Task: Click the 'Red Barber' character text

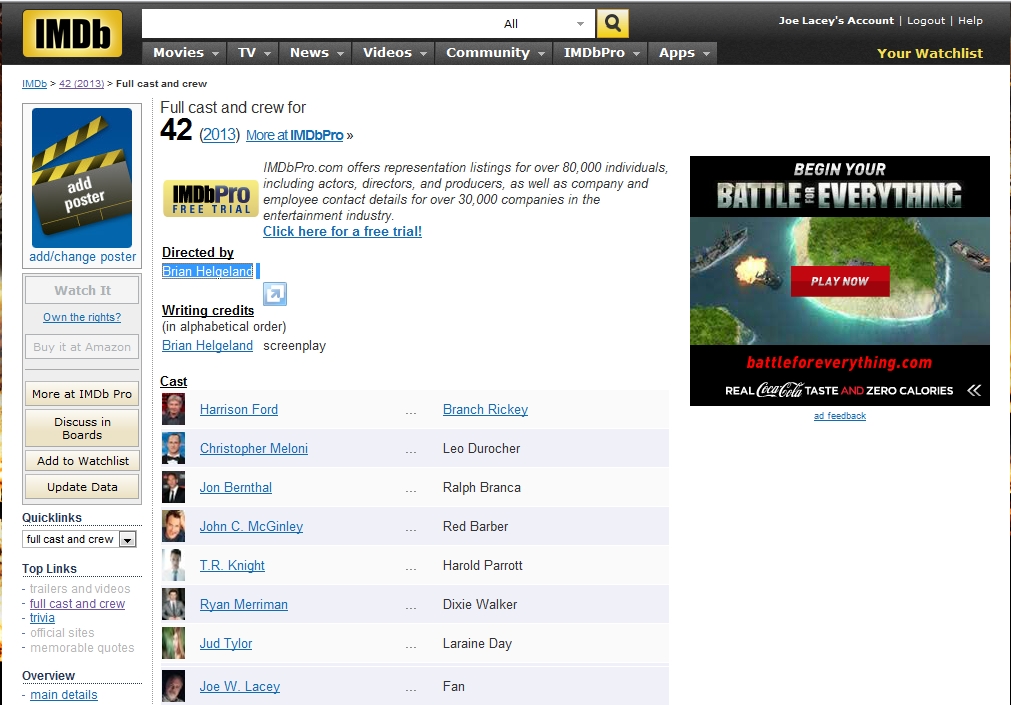Action: (475, 526)
